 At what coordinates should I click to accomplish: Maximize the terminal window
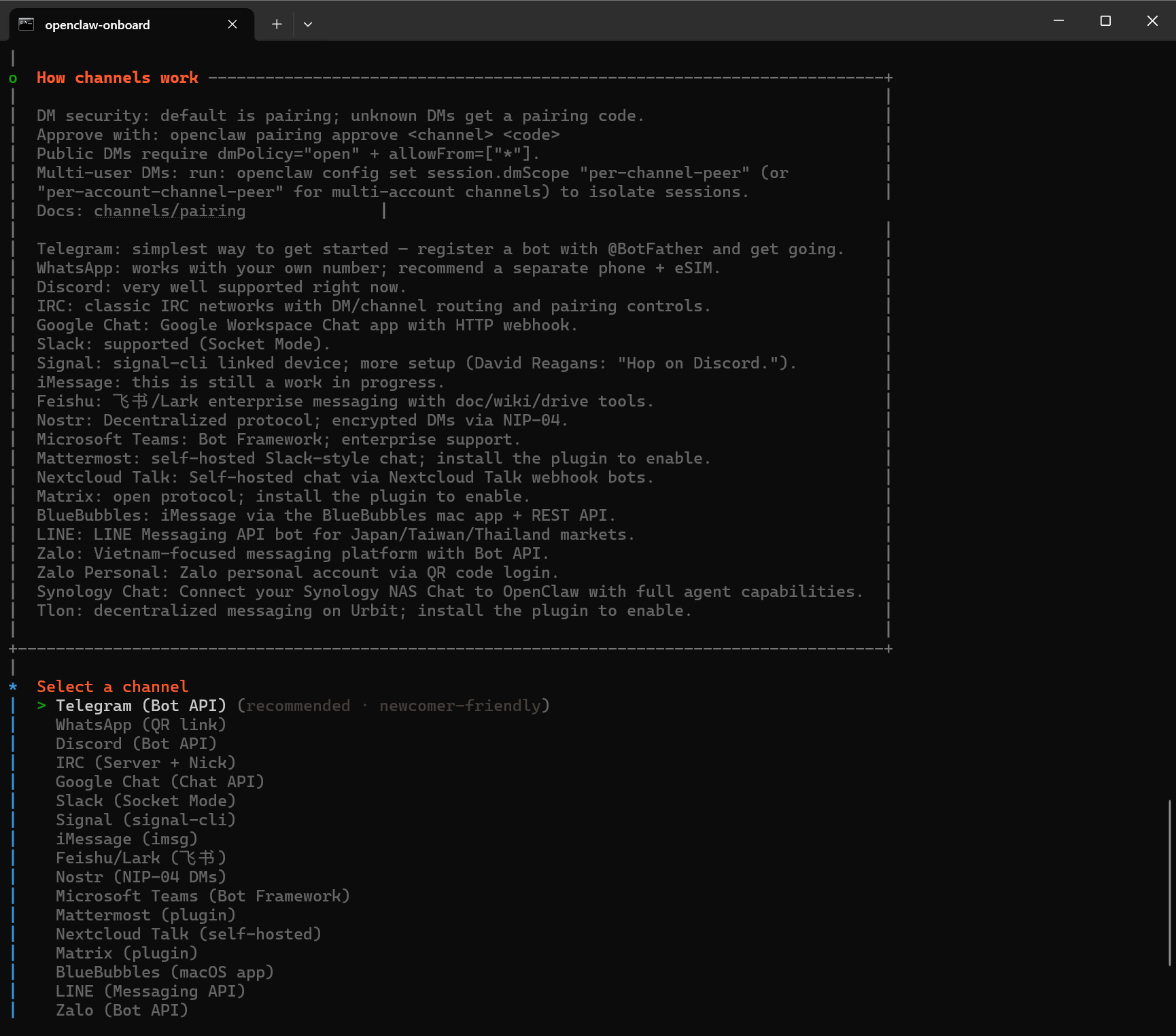pos(1105,21)
